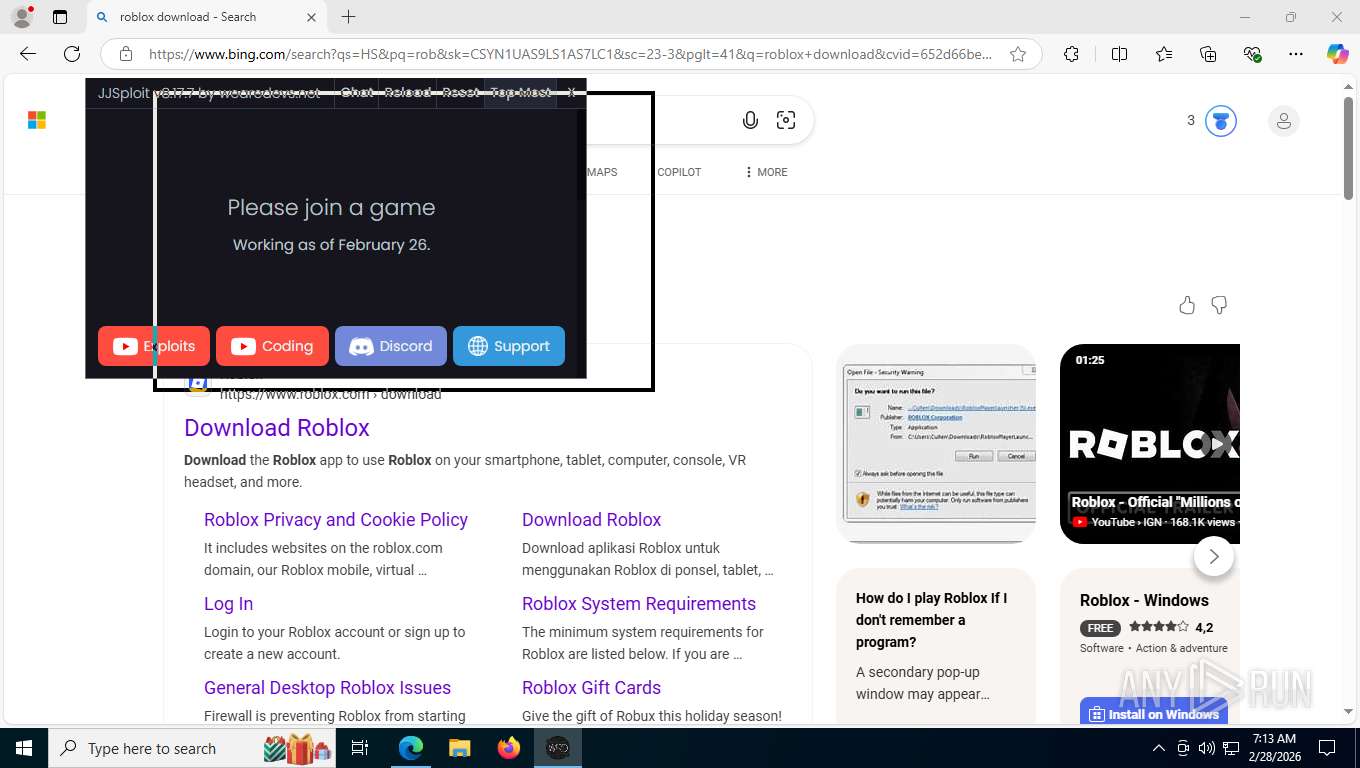The width and height of the screenshot is (1360, 768).
Task: Open Edge Collections
Action: (x=1208, y=54)
